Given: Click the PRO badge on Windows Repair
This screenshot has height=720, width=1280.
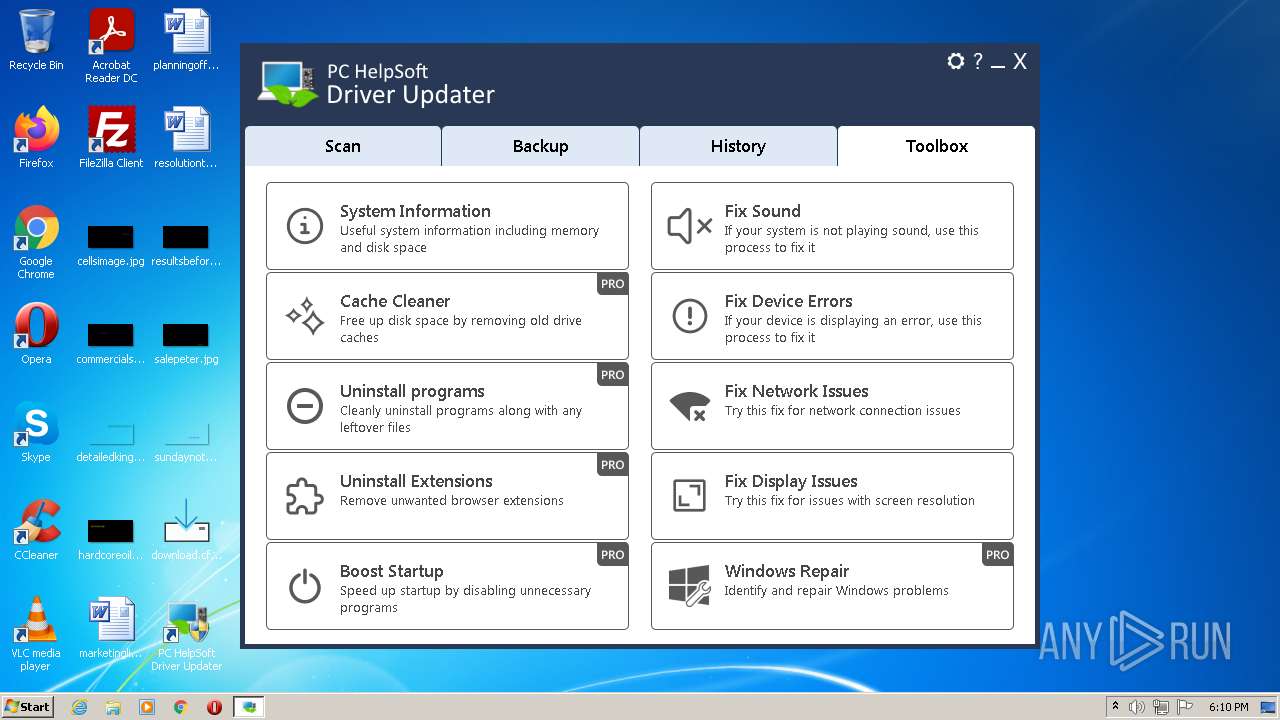Looking at the screenshot, I should [997, 554].
